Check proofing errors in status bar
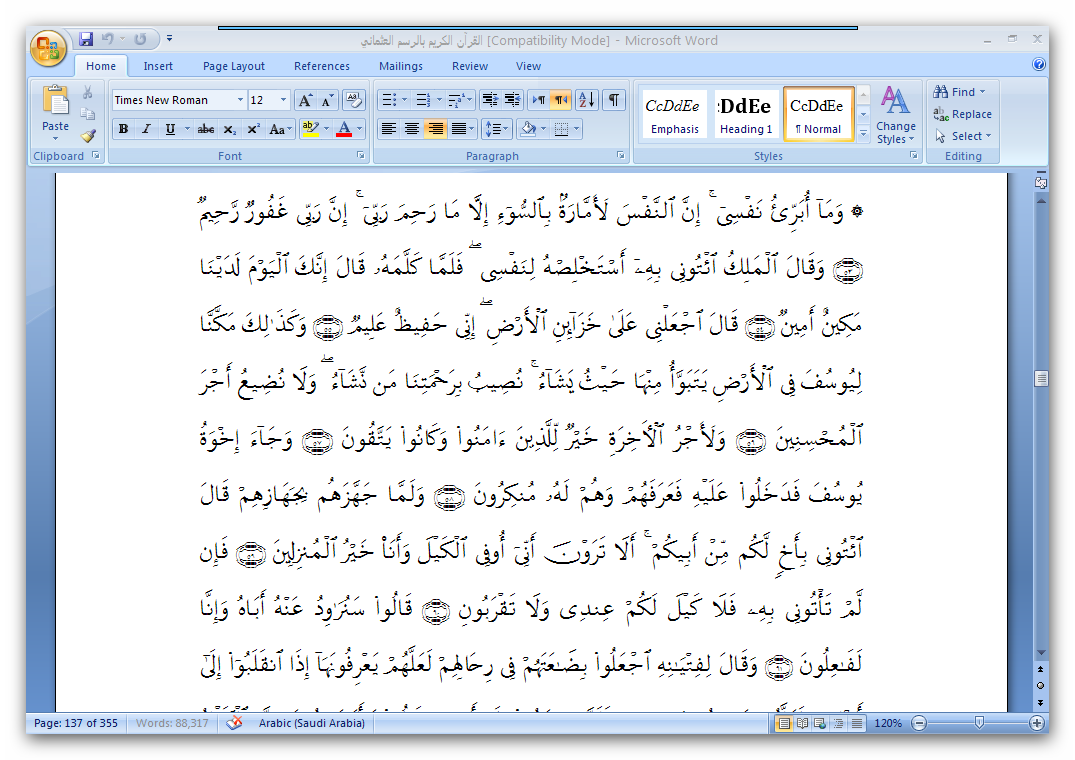Image resolution: width=1075 pixels, height=760 pixels. pyautogui.click(x=234, y=722)
